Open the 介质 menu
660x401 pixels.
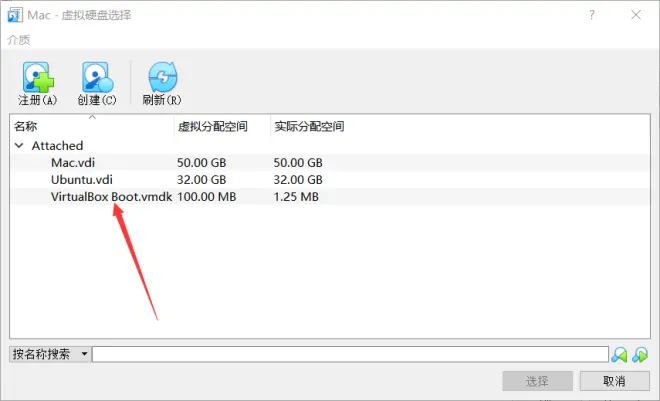(19, 40)
